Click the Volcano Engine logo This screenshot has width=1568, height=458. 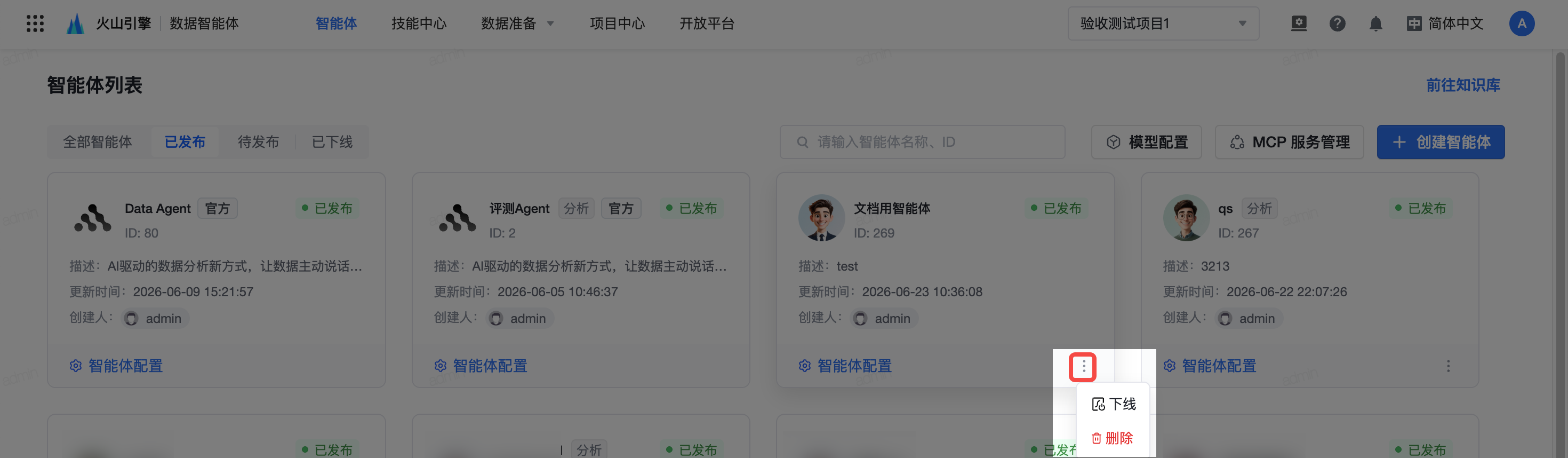[x=75, y=23]
